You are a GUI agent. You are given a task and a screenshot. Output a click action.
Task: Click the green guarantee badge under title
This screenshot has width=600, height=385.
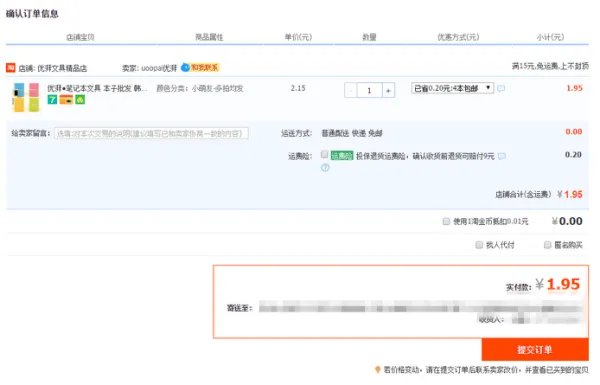click(x=80, y=100)
